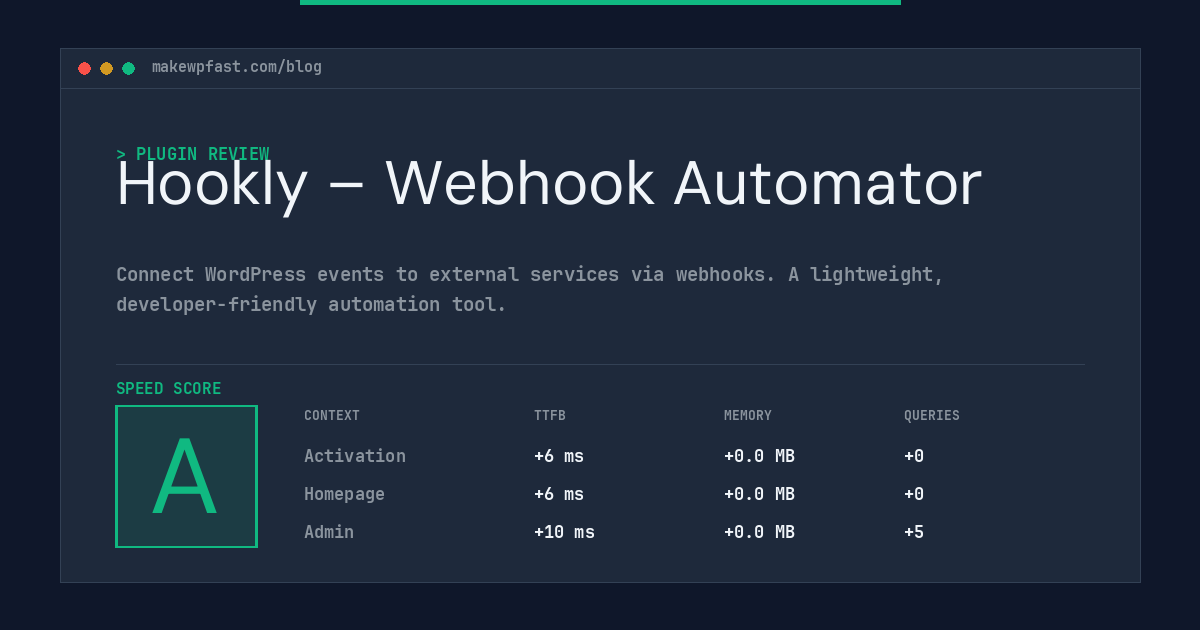Click the yellow minimize dot
Image resolution: width=1200 pixels, height=630 pixels.
click(106, 68)
